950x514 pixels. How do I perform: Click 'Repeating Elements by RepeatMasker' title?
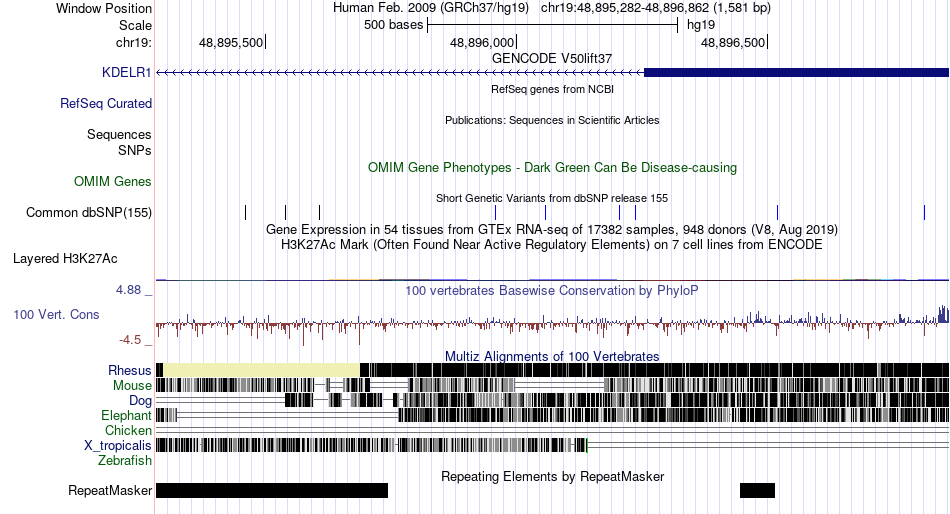pyautogui.click(x=552, y=476)
